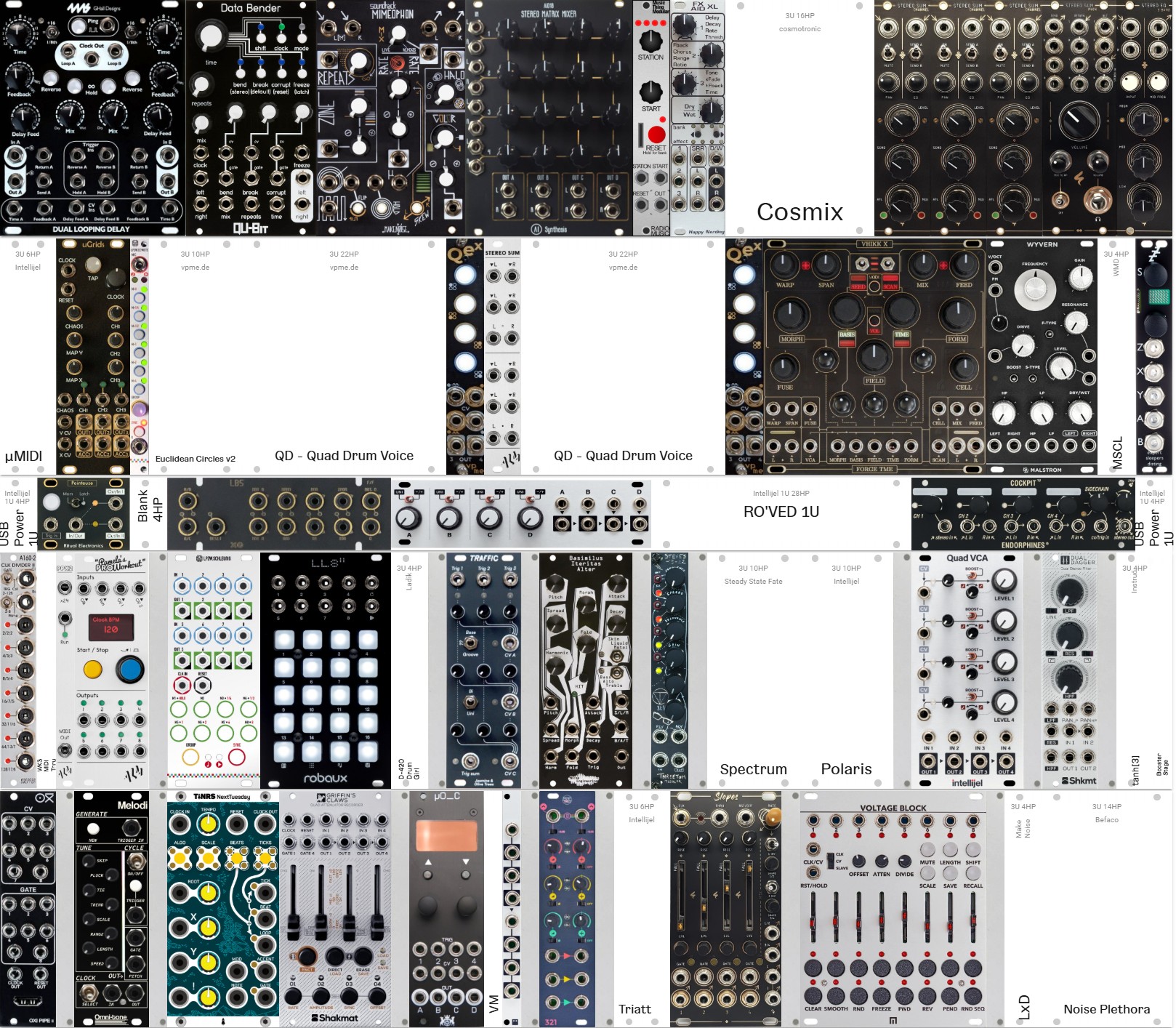Click attenuator knob B on the 1U row

pos(449,518)
